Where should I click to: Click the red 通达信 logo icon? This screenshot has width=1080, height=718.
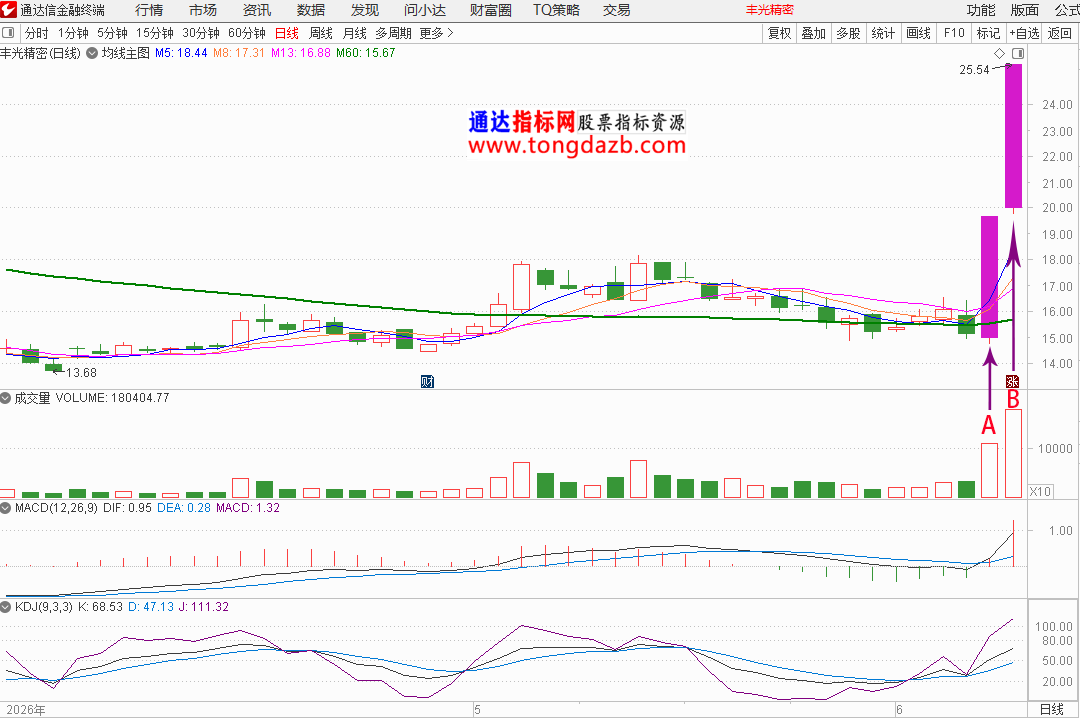[8, 10]
